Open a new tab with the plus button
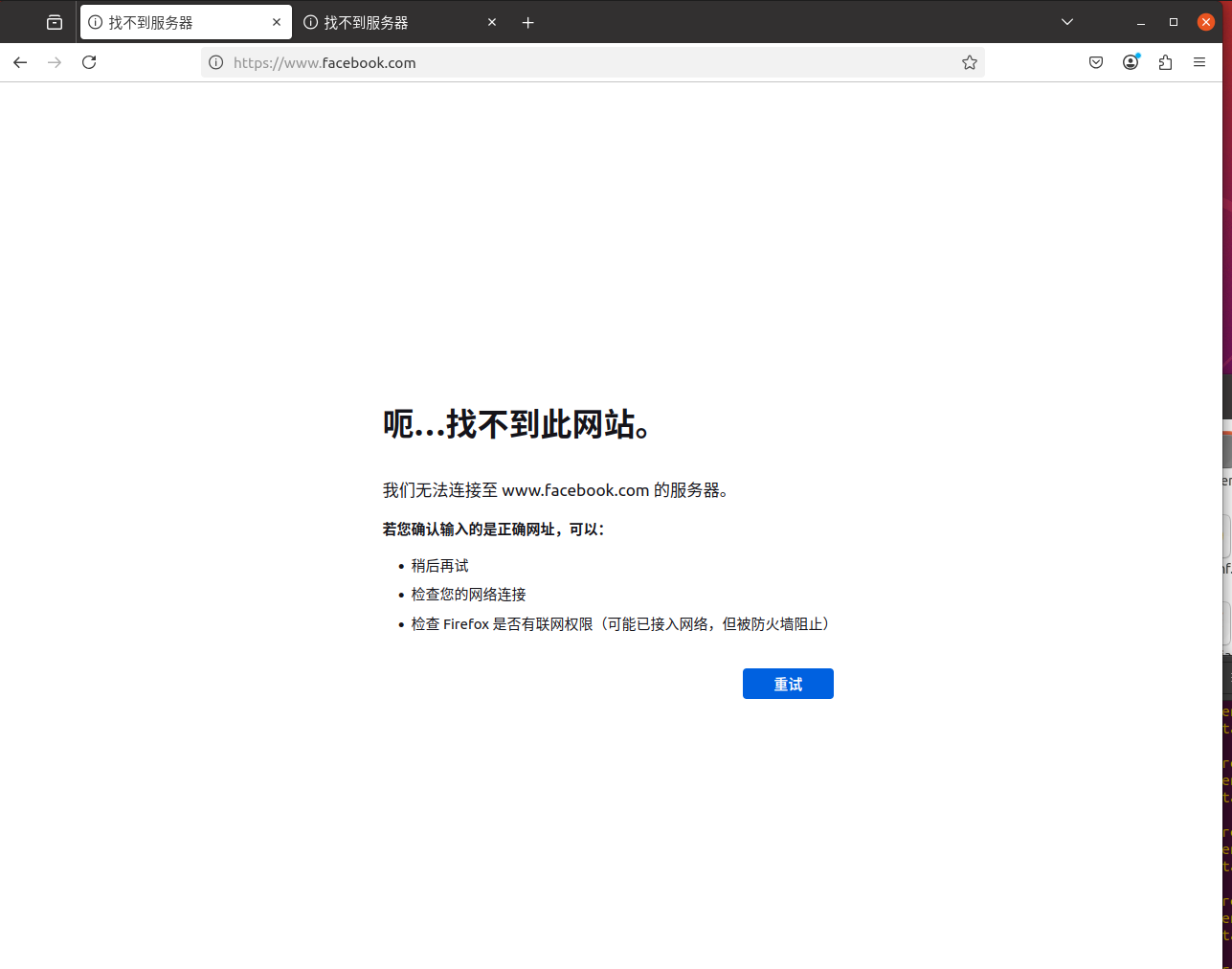Viewport: 1232px width, 969px height. pyautogui.click(x=527, y=22)
